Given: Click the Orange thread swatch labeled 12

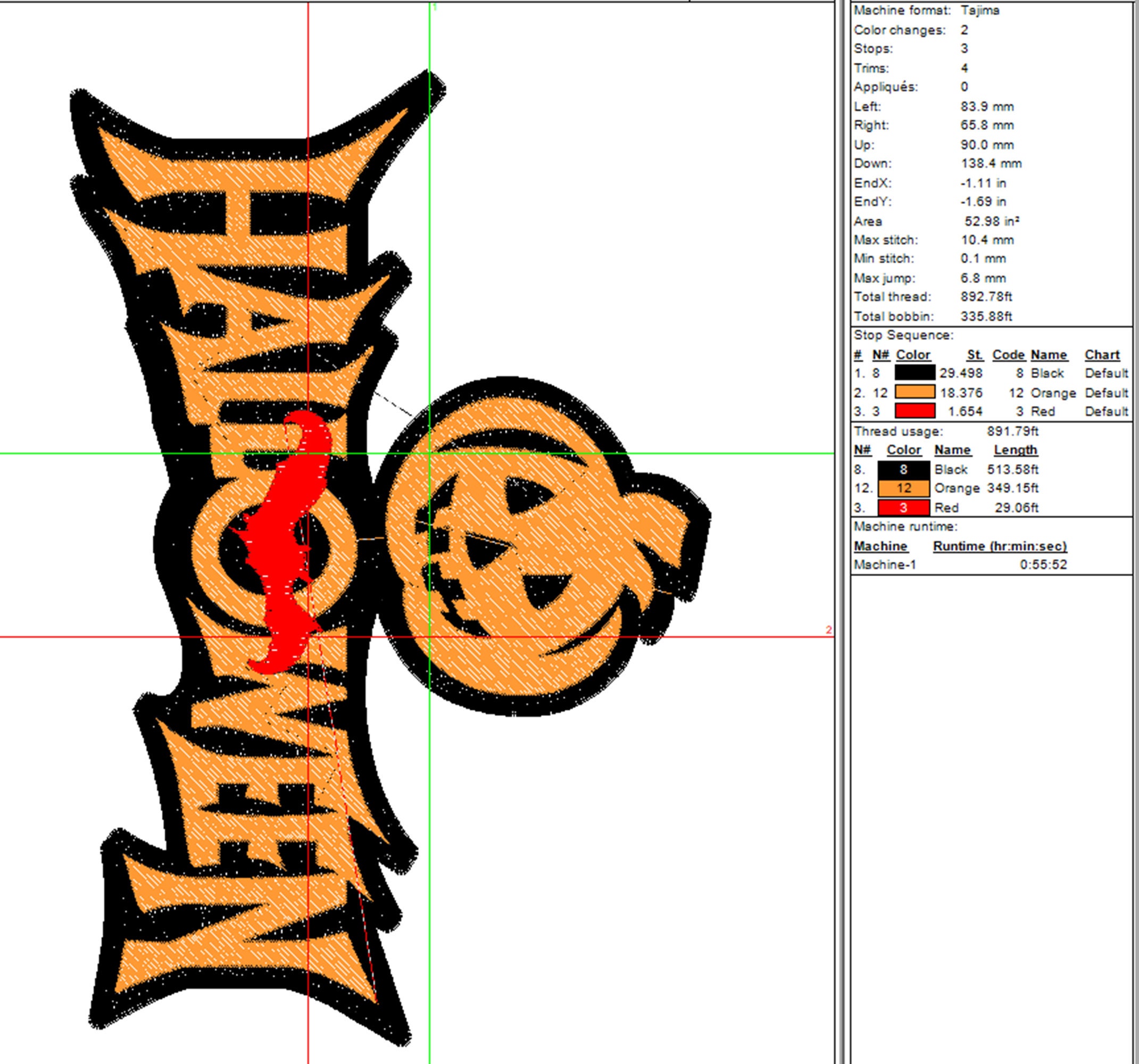Looking at the screenshot, I should tap(903, 488).
